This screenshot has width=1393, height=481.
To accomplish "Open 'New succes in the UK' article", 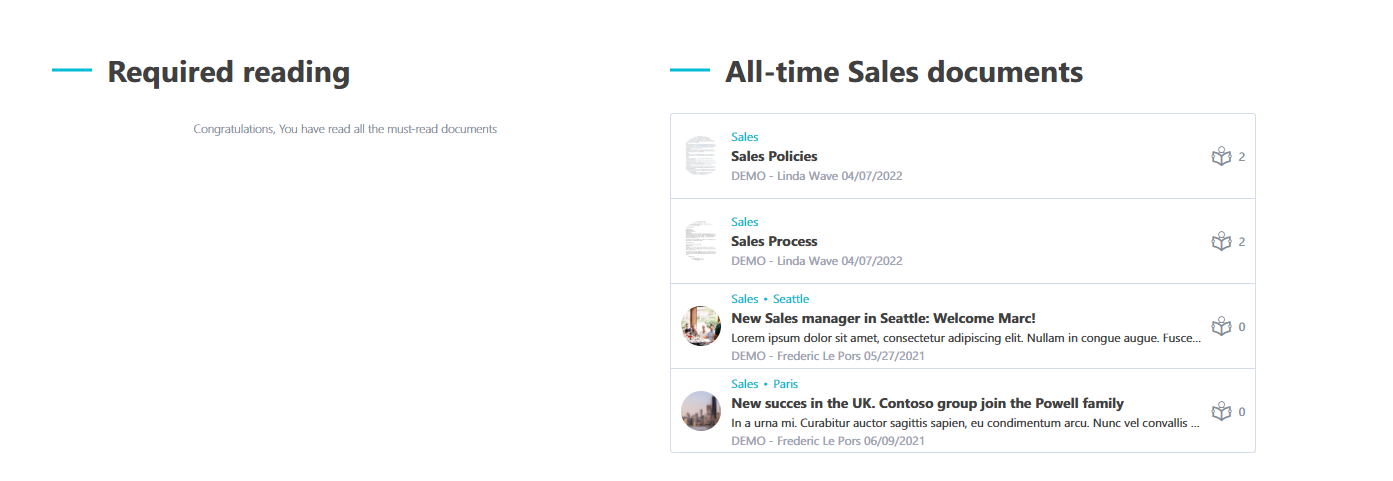I will tap(927, 404).
